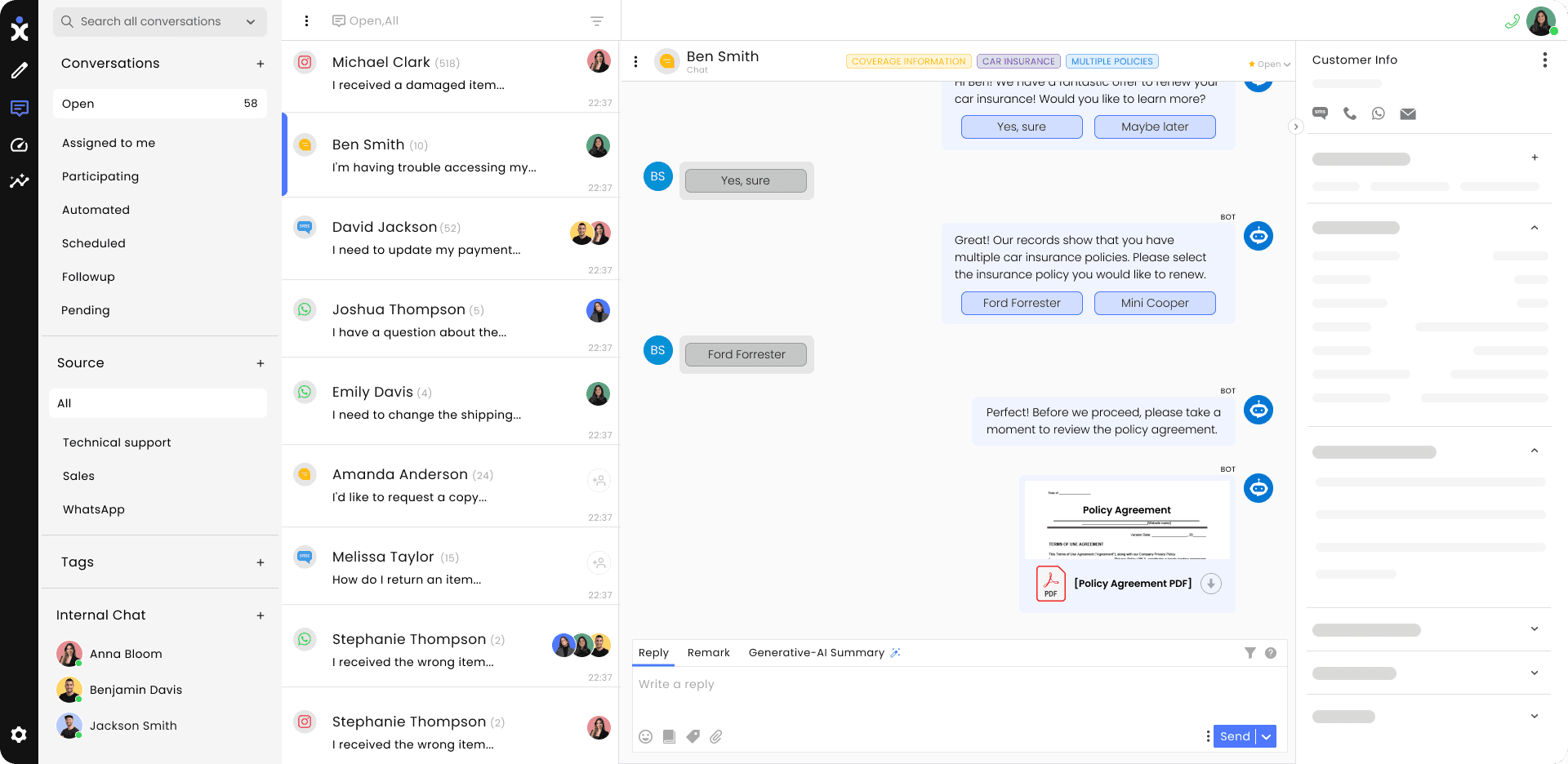
Task: Click the emoji picker icon in reply box
Action: pos(645,736)
